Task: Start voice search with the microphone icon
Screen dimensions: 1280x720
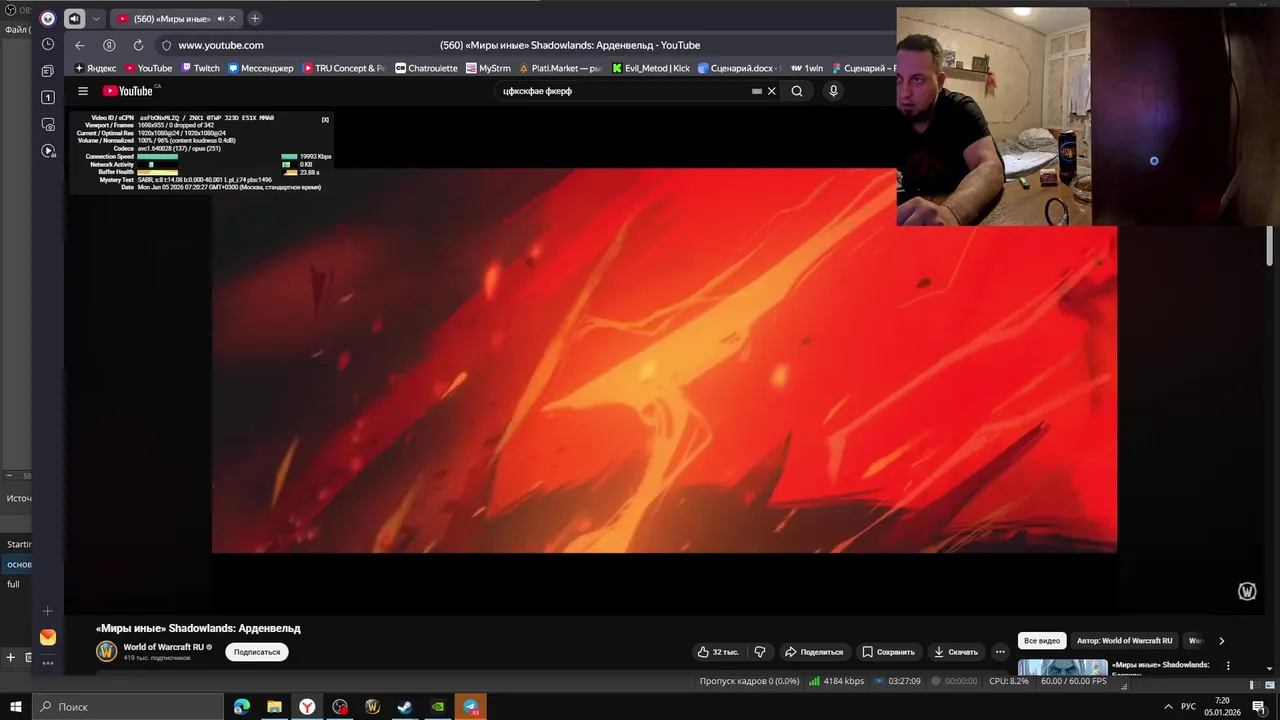Action: coord(833,91)
